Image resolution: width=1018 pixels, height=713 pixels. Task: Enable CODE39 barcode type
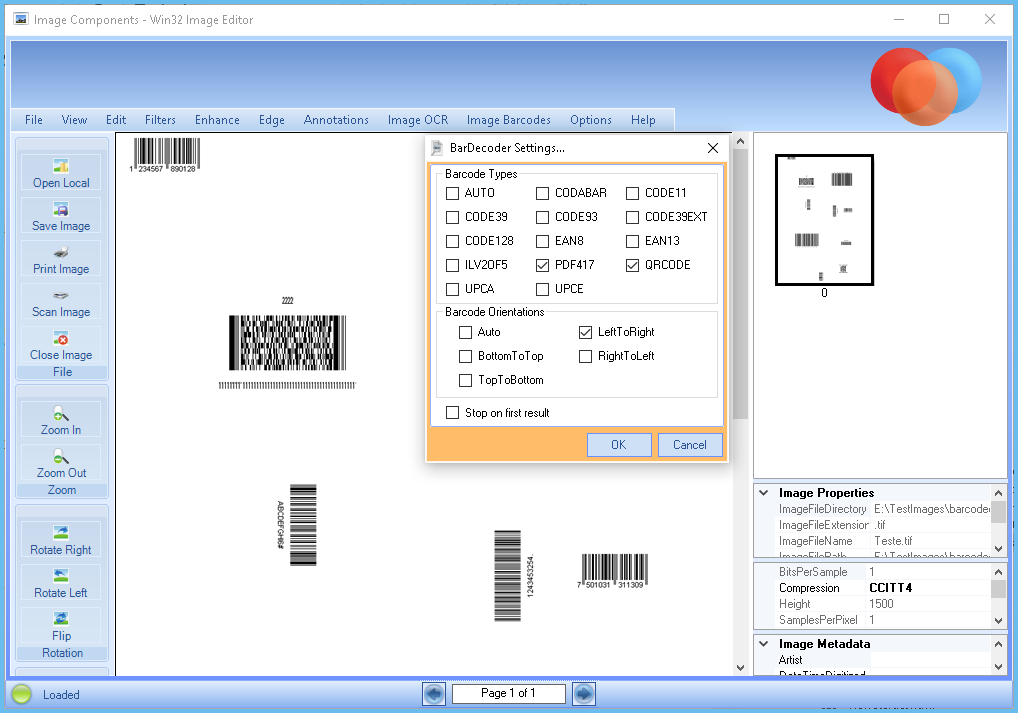[x=453, y=218]
